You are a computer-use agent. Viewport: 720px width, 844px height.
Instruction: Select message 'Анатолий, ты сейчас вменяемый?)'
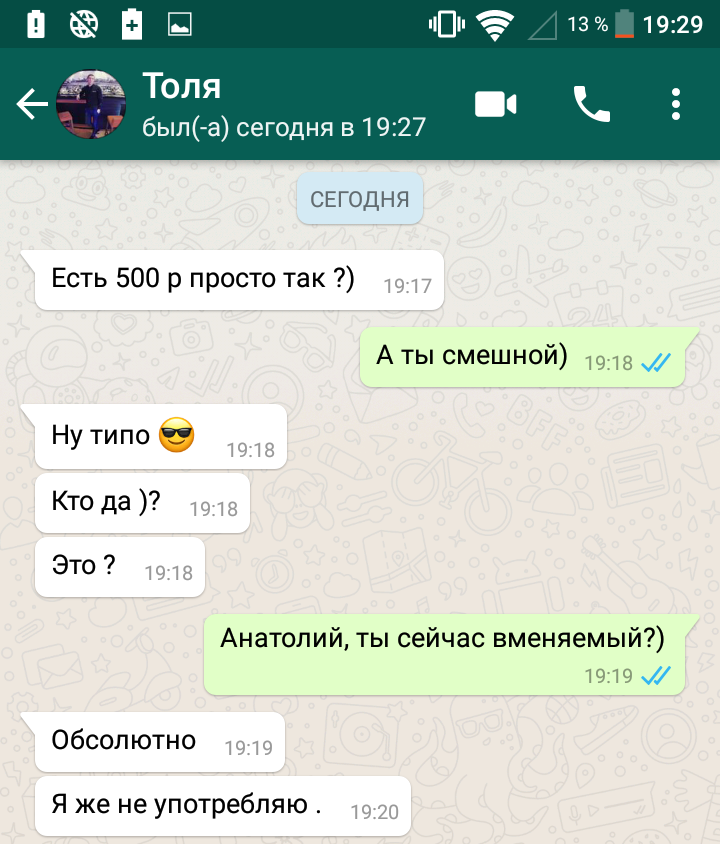444,655
